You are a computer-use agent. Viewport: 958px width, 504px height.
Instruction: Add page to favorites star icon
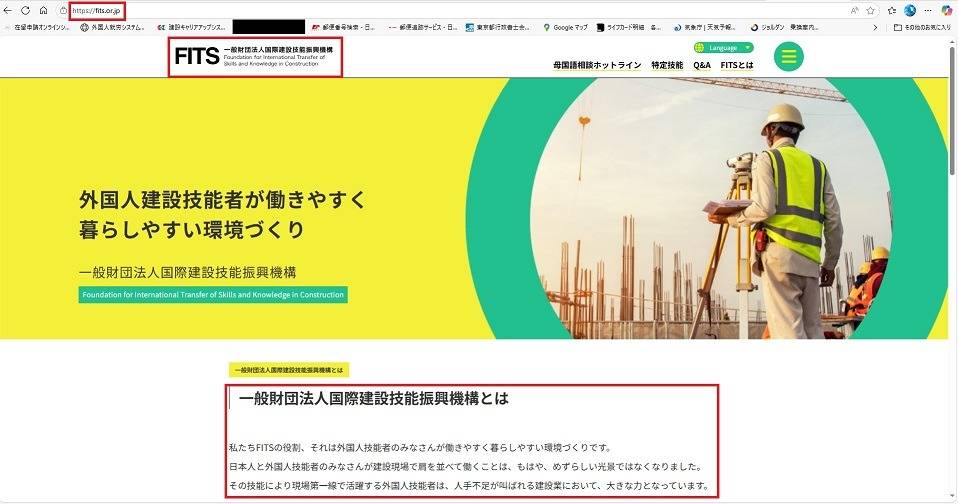pyautogui.click(x=870, y=10)
